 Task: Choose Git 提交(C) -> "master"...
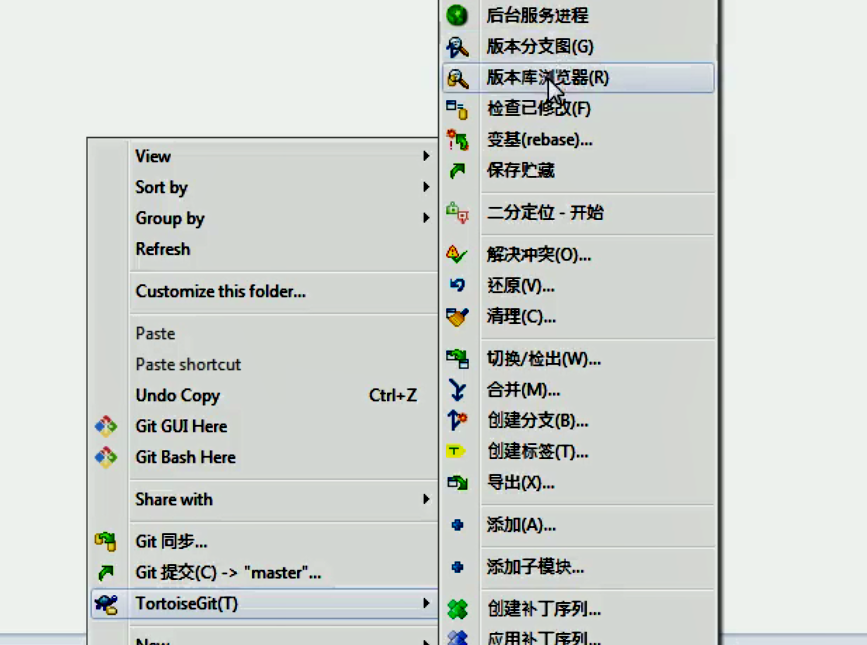pyautogui.click(x=264, y=573)
